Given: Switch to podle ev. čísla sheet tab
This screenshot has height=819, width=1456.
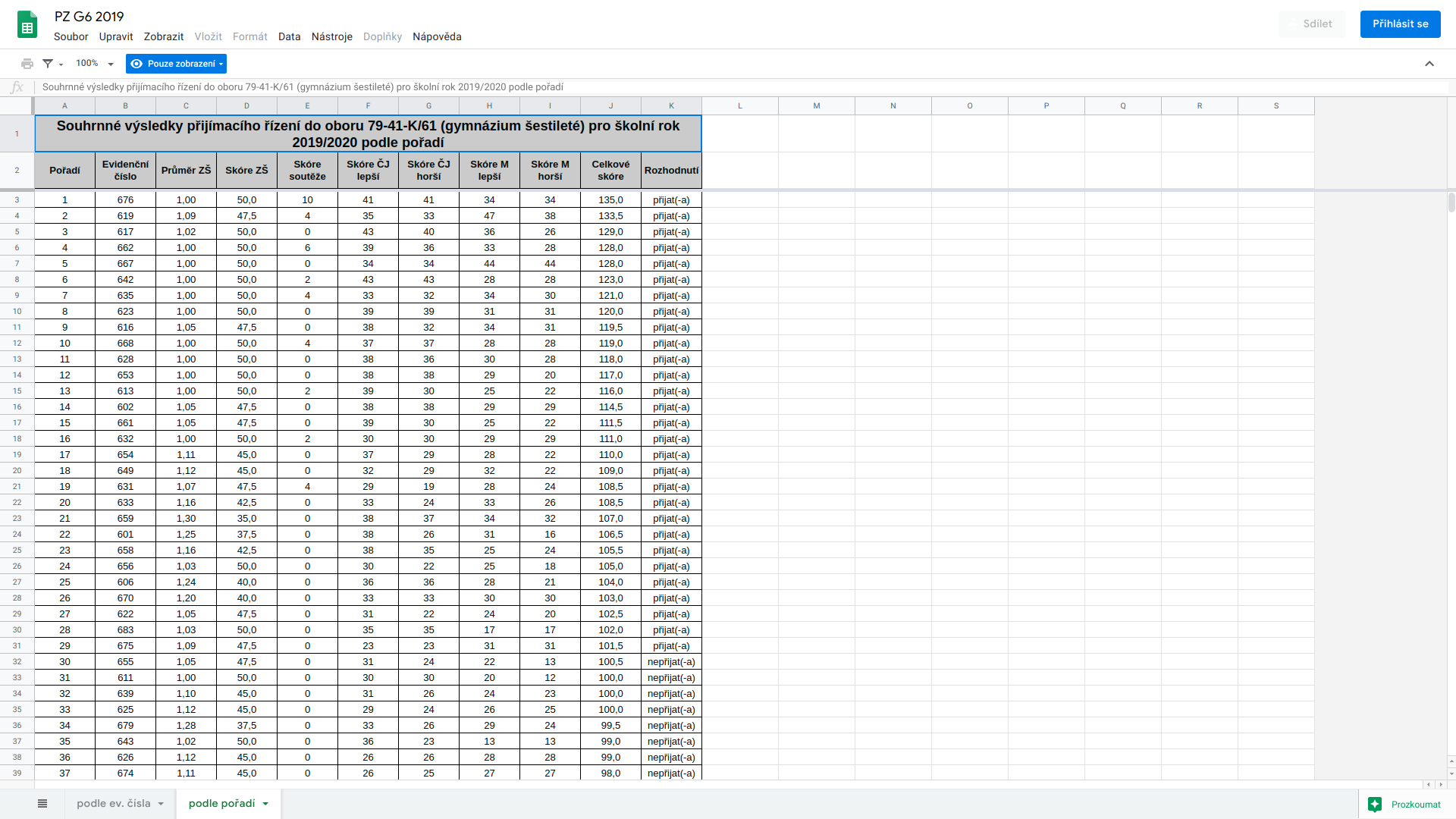Looking at the screenshot, I should tap(114, 804).
